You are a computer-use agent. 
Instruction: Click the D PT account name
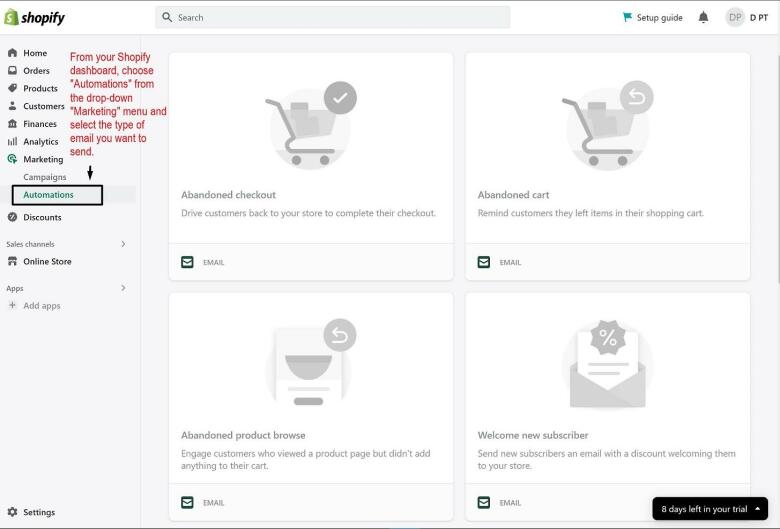759,17
